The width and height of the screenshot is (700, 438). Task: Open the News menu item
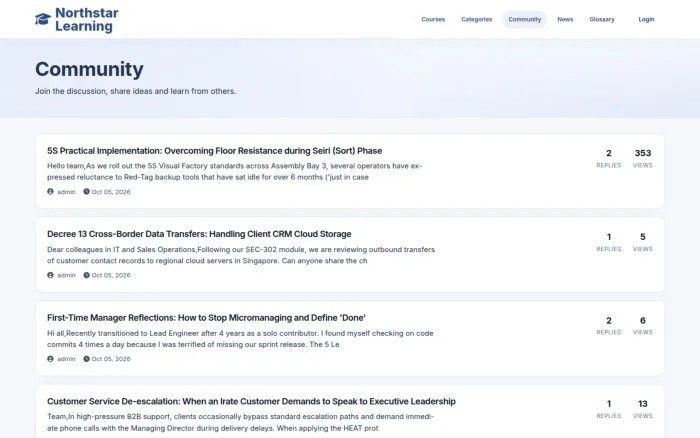point(565,19)
